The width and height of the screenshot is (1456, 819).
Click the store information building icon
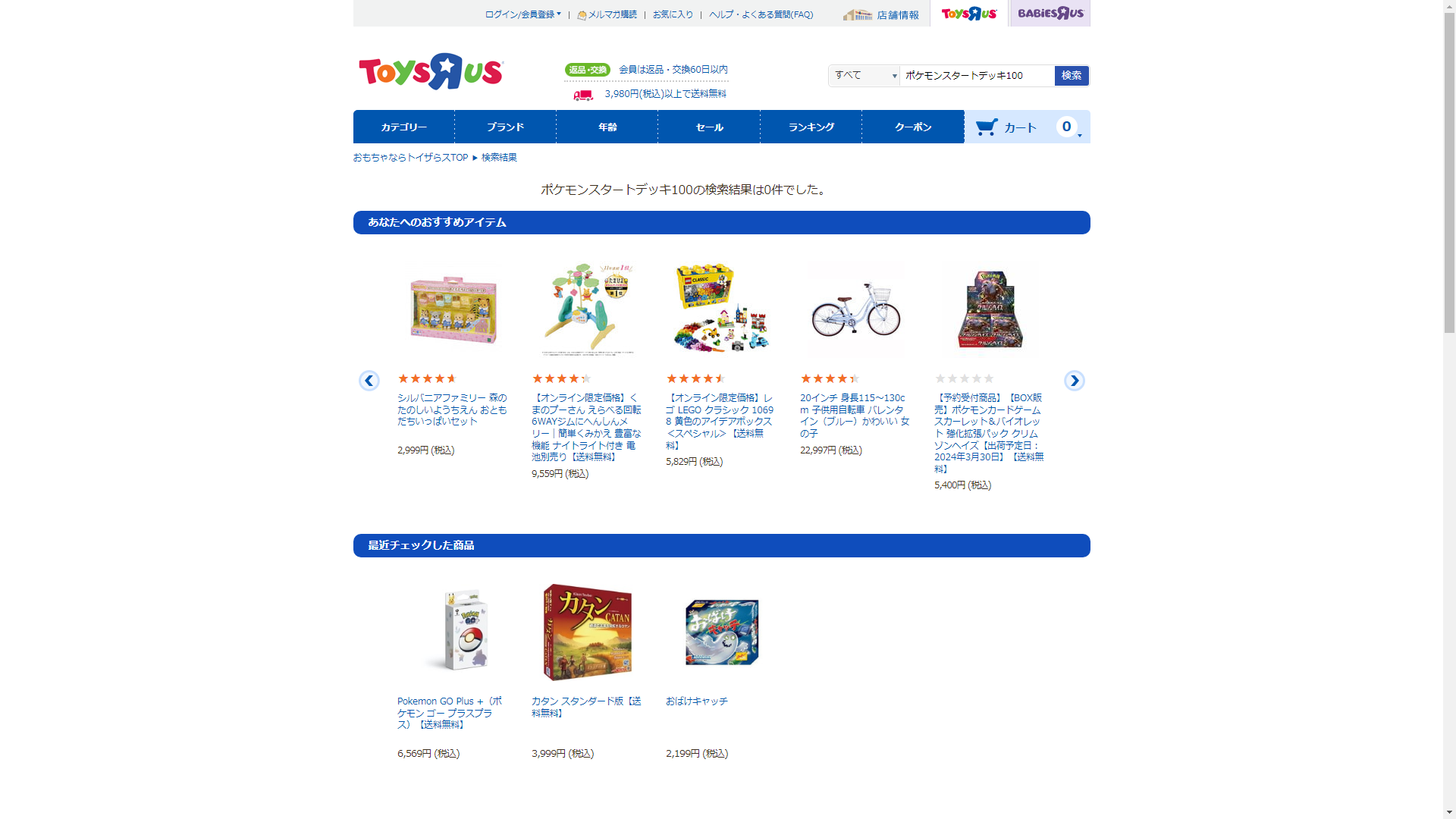[x=858, y=14]
